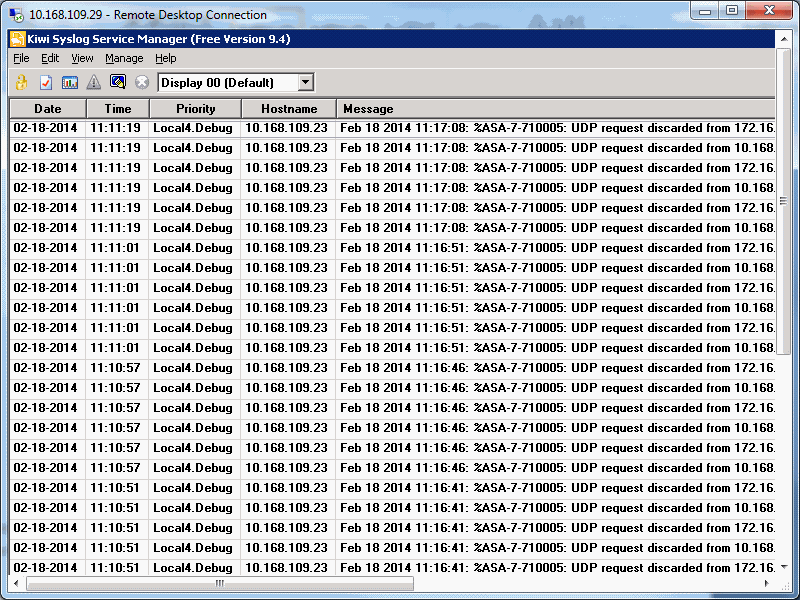Click the Time column header
The width and height of the screenshot is (800, 600).
point(118,109)
